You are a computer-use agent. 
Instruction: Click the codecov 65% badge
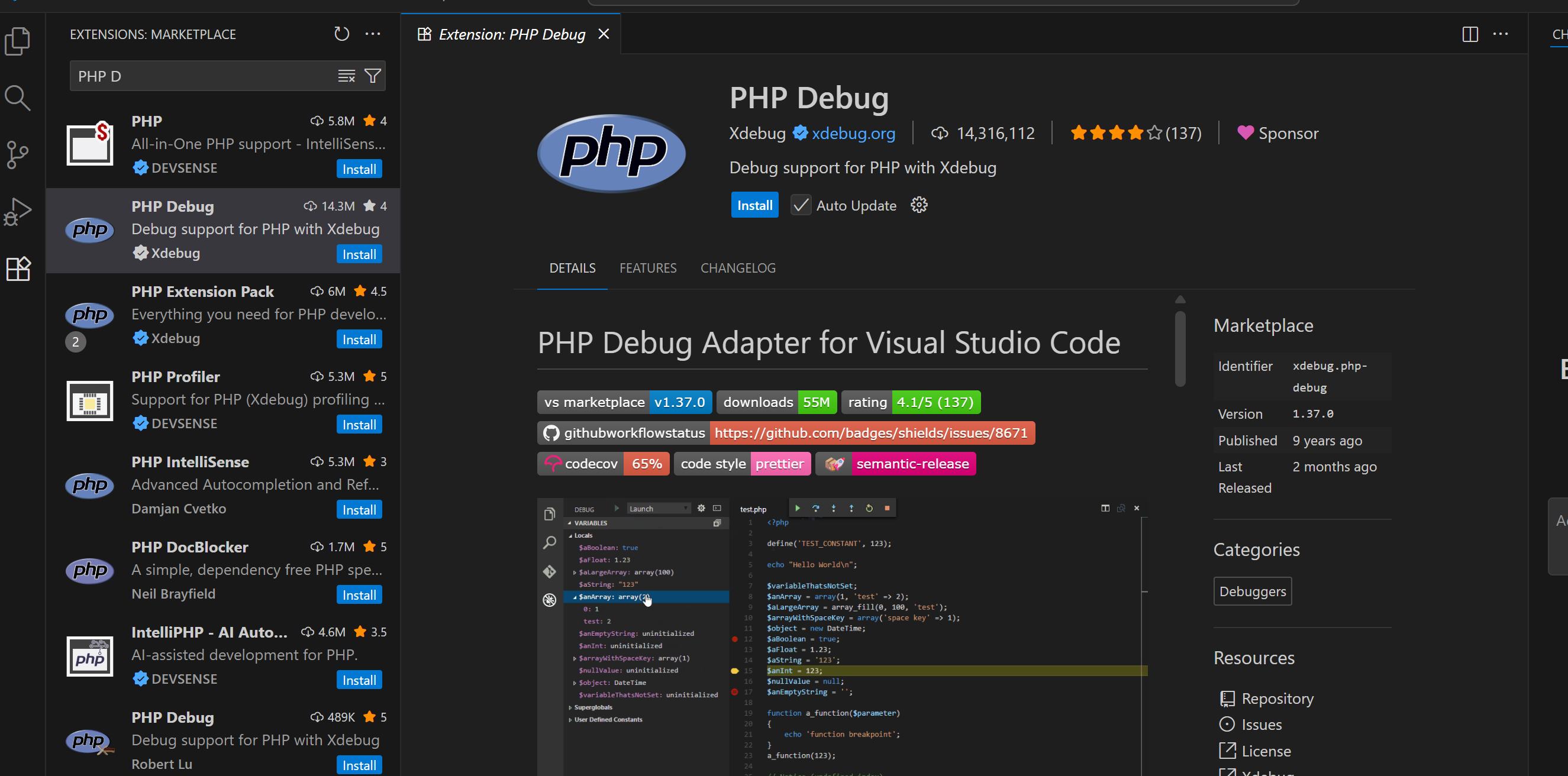[603, 464]
